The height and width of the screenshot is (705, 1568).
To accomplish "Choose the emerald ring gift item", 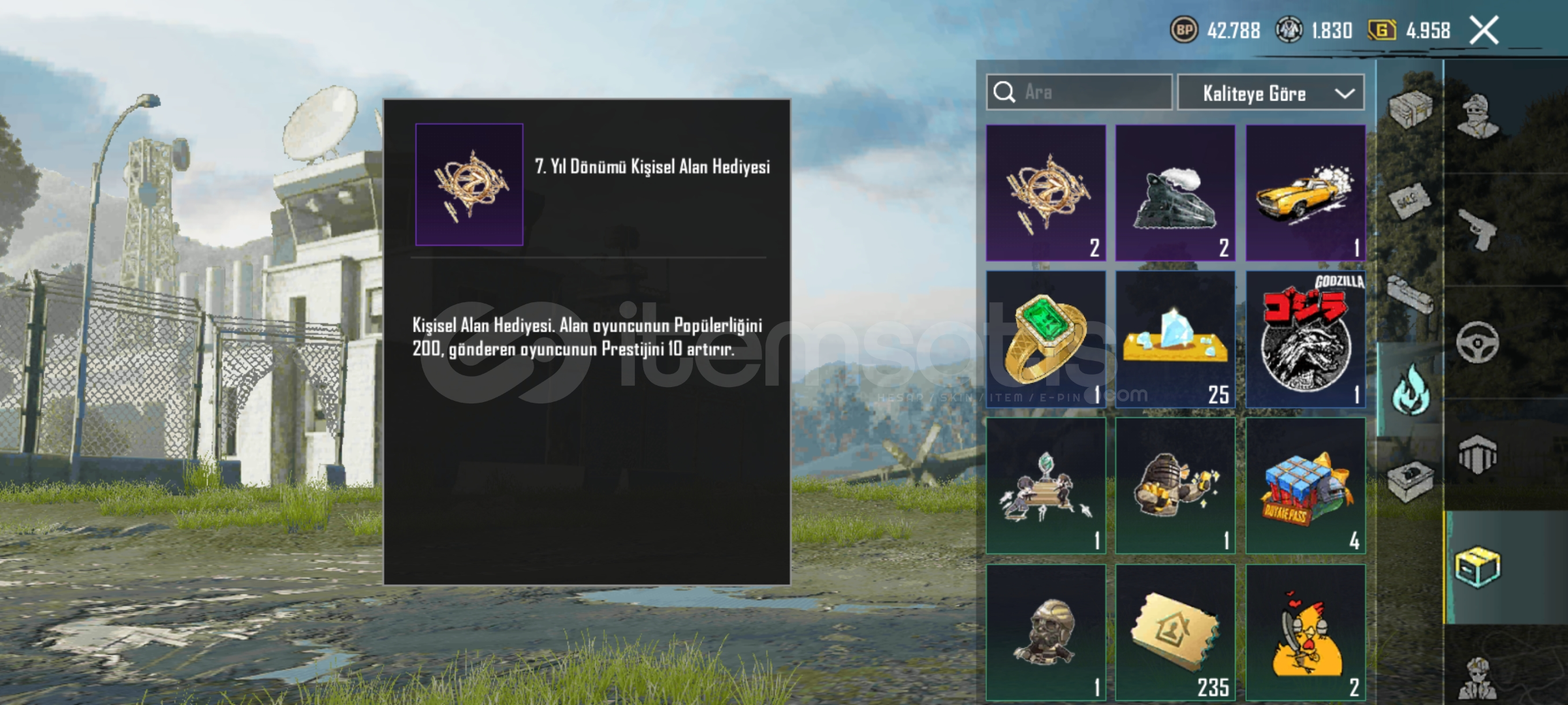I will 1046,339.
